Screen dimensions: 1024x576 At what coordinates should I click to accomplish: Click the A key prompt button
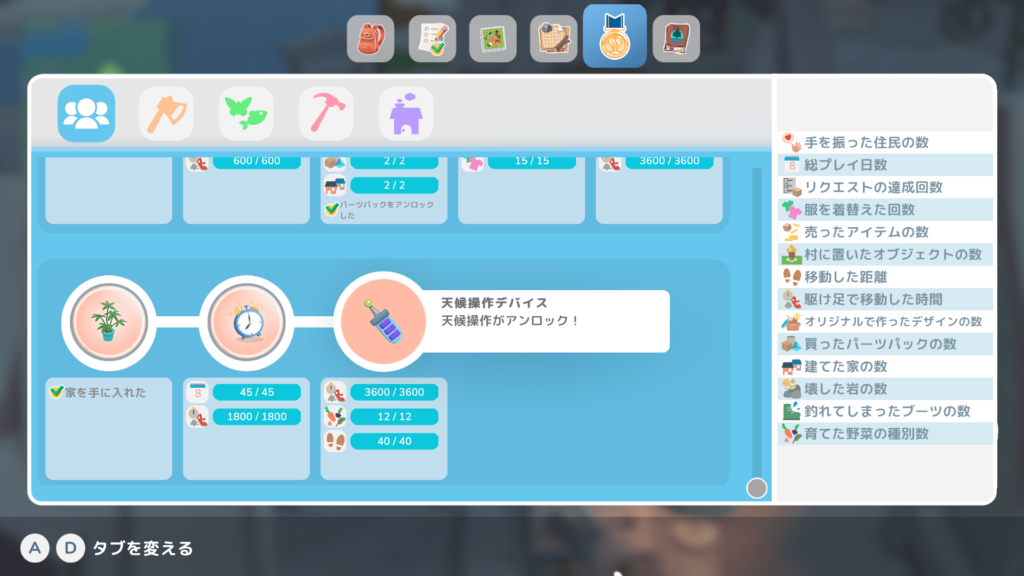coord(35,548)
